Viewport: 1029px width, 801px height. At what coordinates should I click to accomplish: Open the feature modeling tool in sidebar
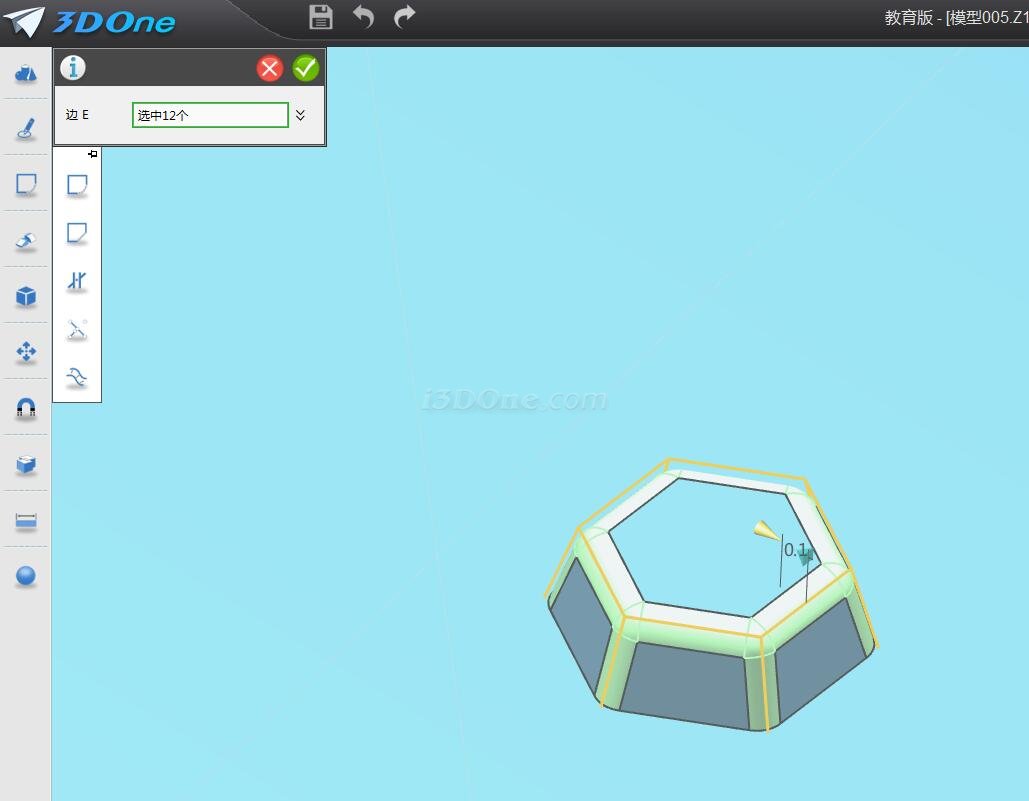tap(26, 184)
